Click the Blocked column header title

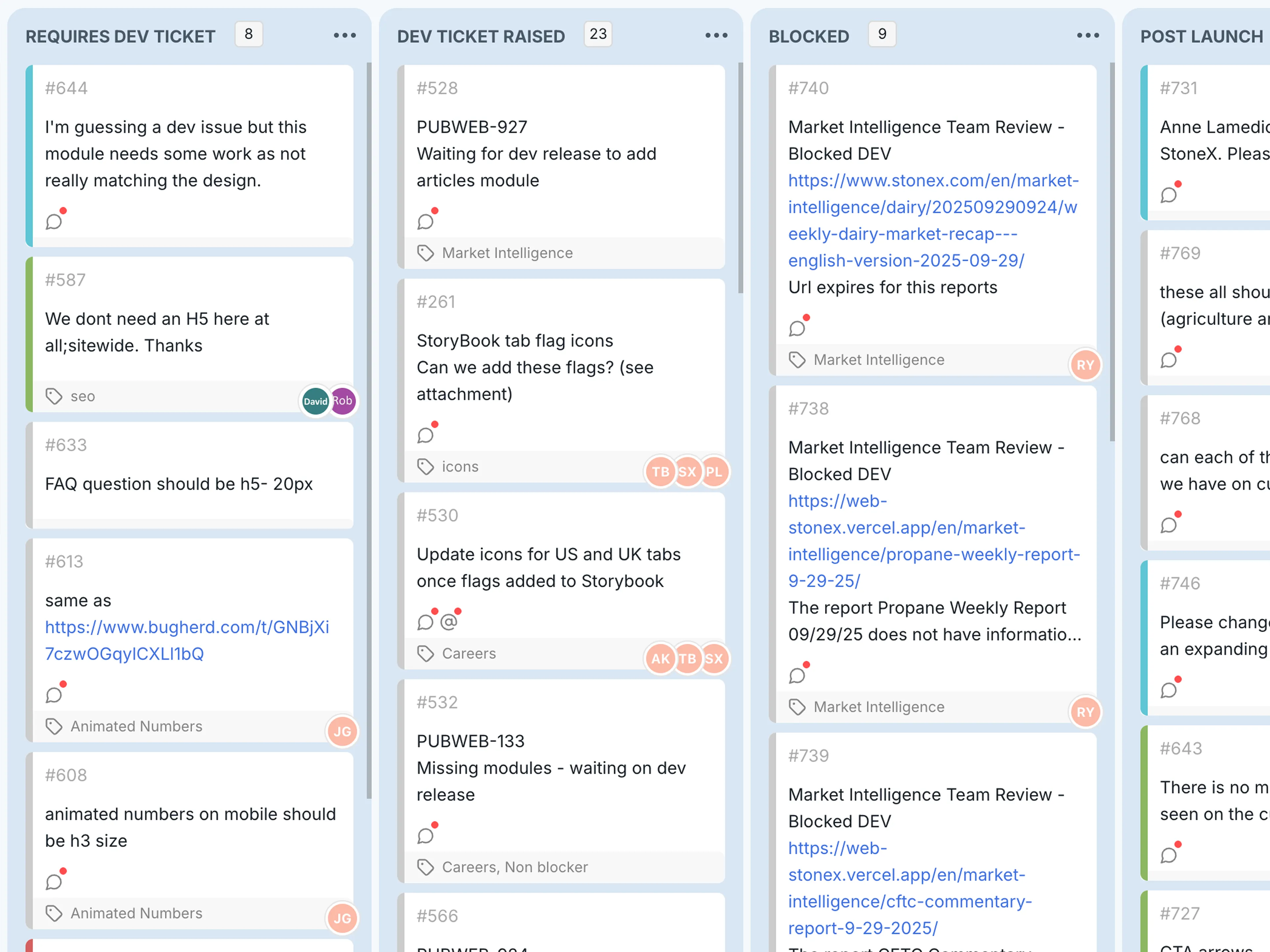point(808,37)
